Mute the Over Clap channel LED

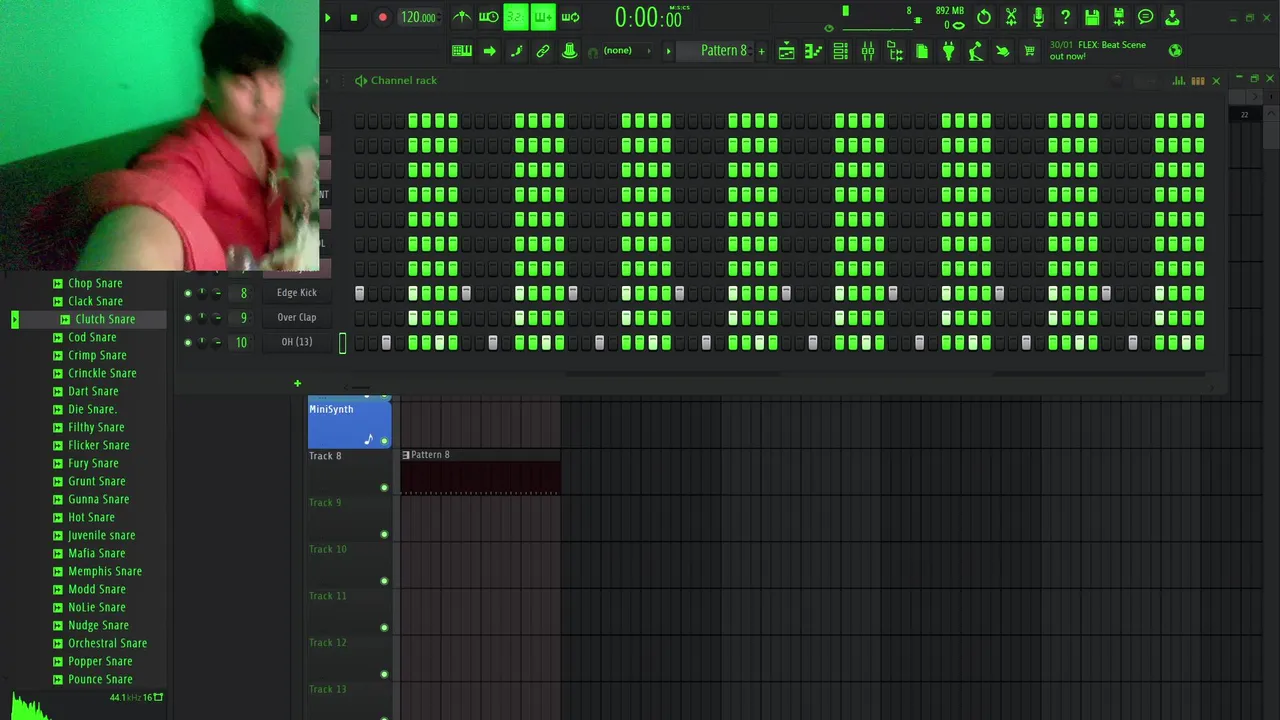(x=188, y=317)
